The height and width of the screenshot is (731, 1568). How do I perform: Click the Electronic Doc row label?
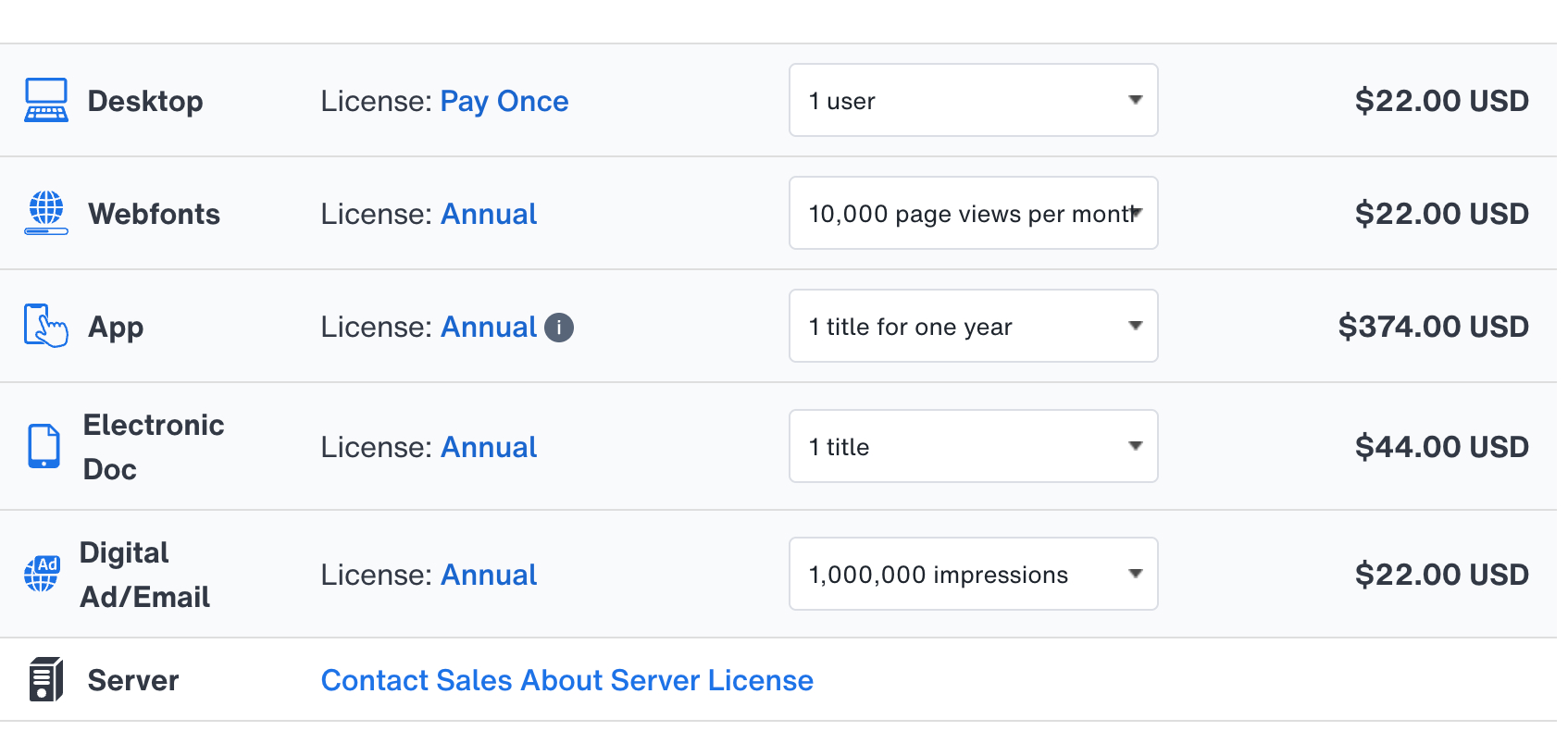(x=153, y=447)
